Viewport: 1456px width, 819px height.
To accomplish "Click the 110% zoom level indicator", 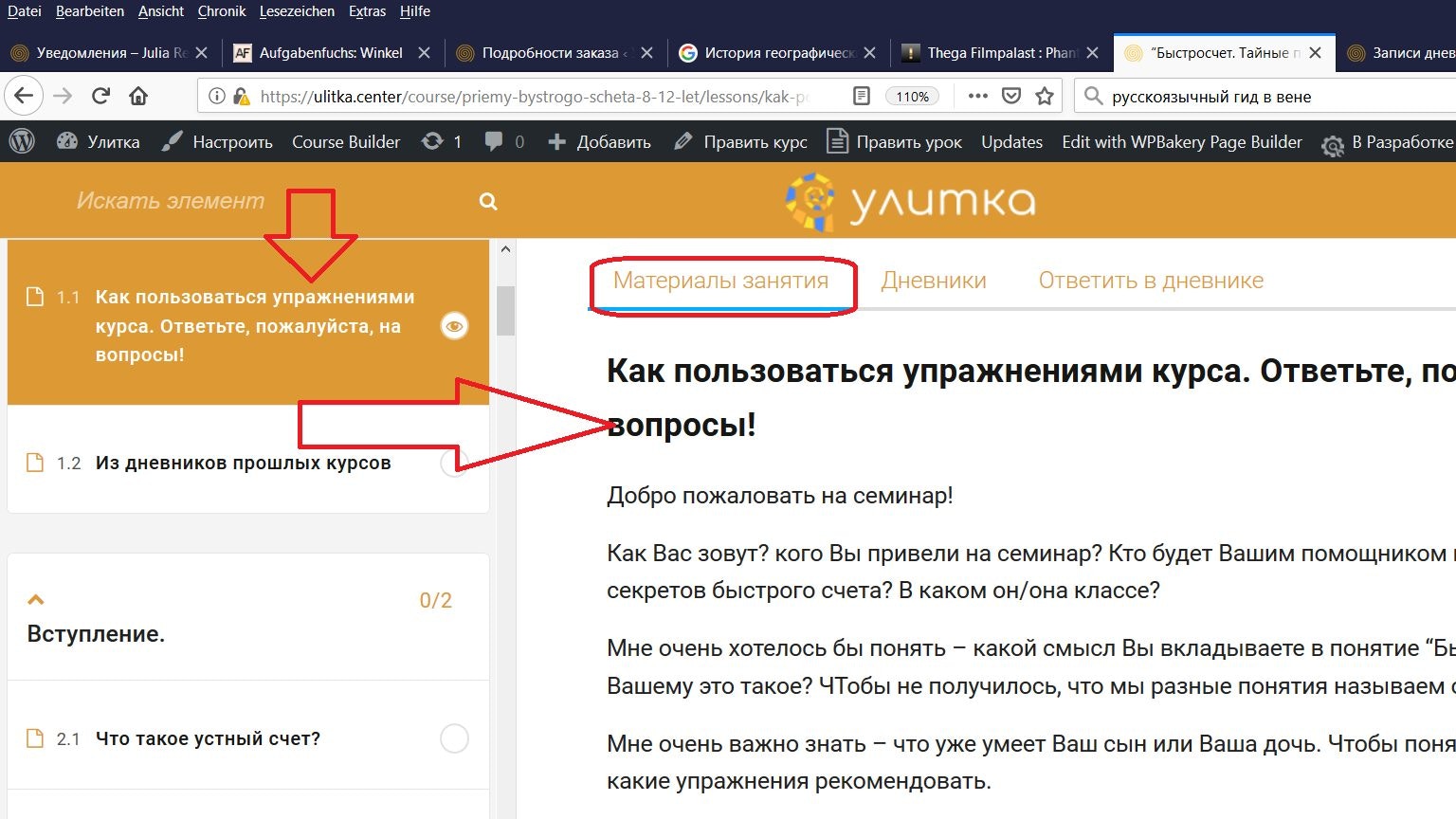I will pyautogui.click(x=912, y=97).
